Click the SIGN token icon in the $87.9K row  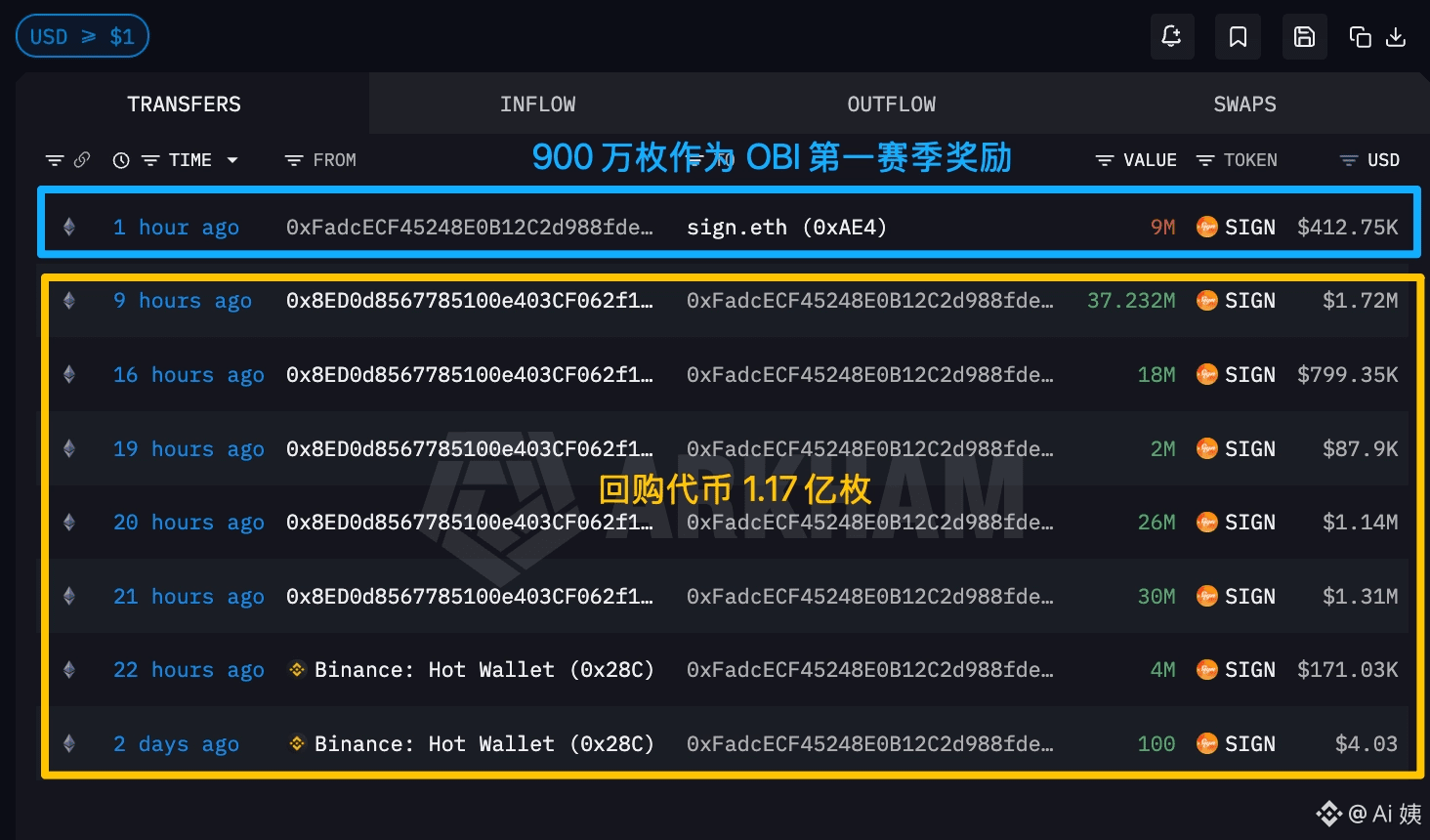click(1207, 448)
